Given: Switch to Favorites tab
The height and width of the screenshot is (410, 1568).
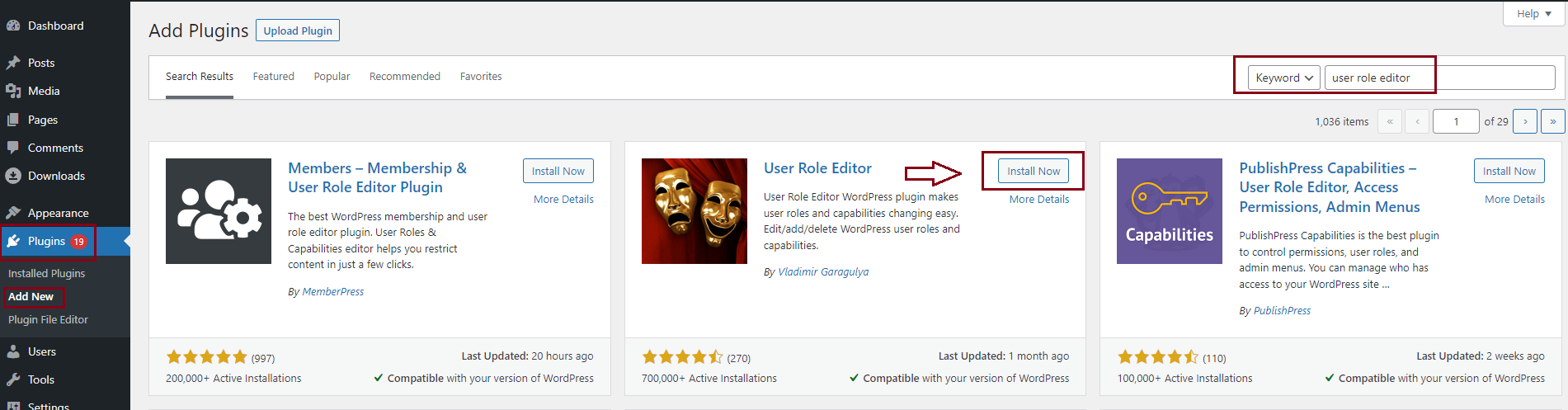Looking at the screenshot, I should click(481, 77).
